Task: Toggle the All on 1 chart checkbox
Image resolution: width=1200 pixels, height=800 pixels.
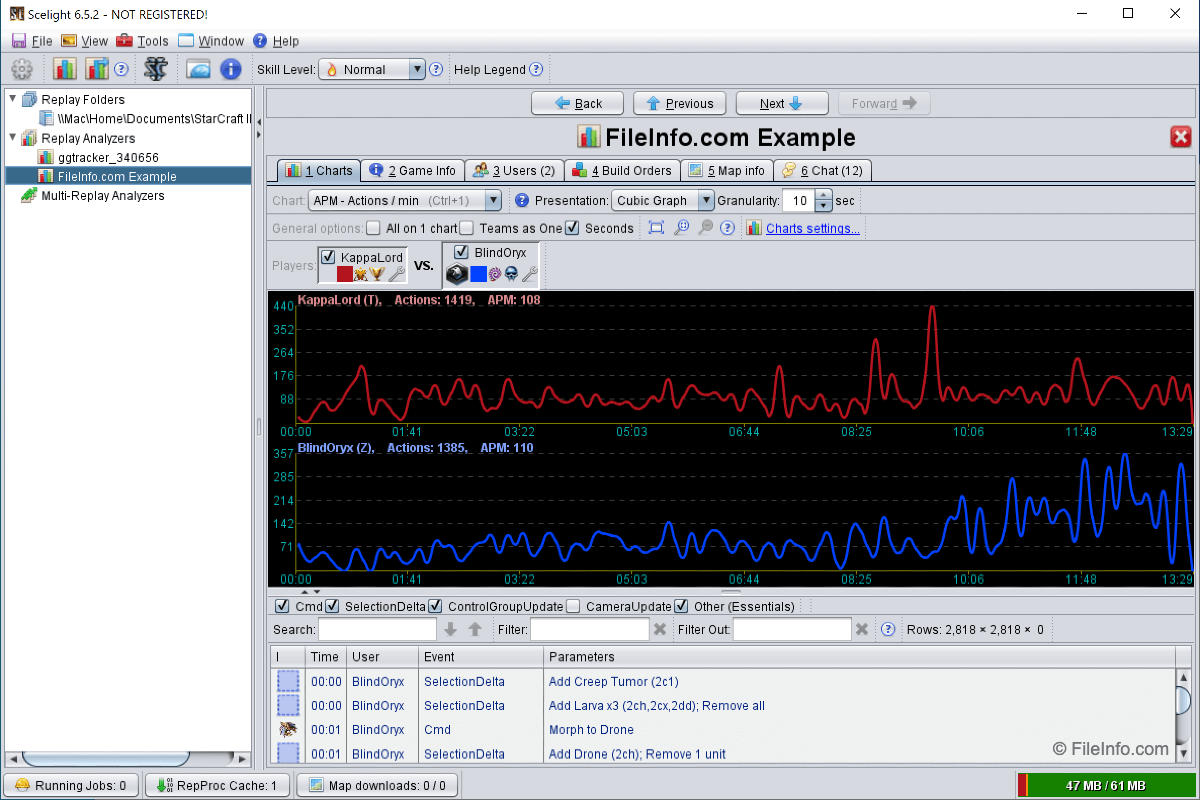Action: pos(373,228)
